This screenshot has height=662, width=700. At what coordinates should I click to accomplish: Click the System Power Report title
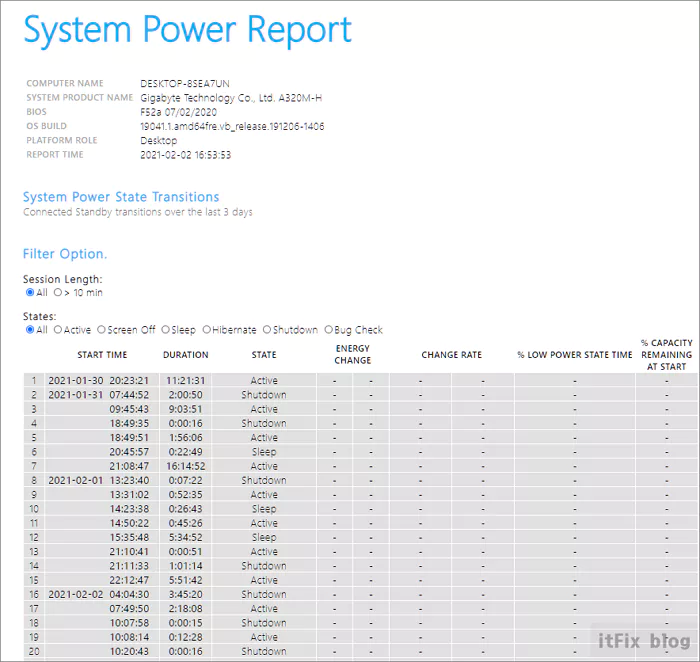click(x=188, y=29)
